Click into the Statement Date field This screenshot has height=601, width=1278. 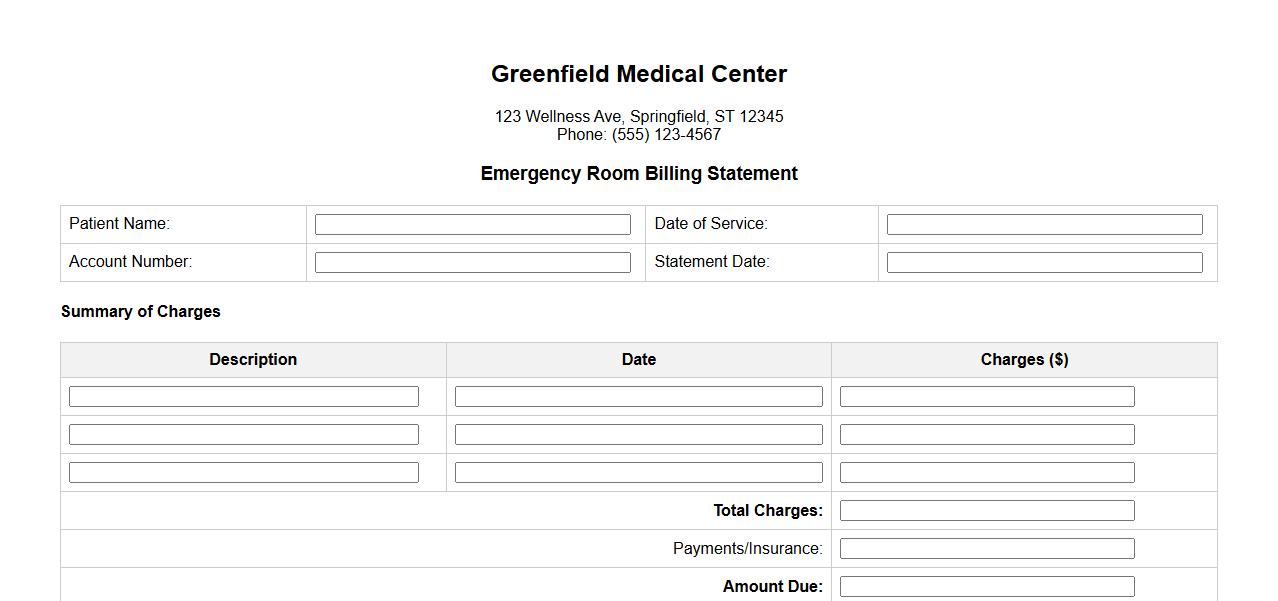coord(1044,263)
